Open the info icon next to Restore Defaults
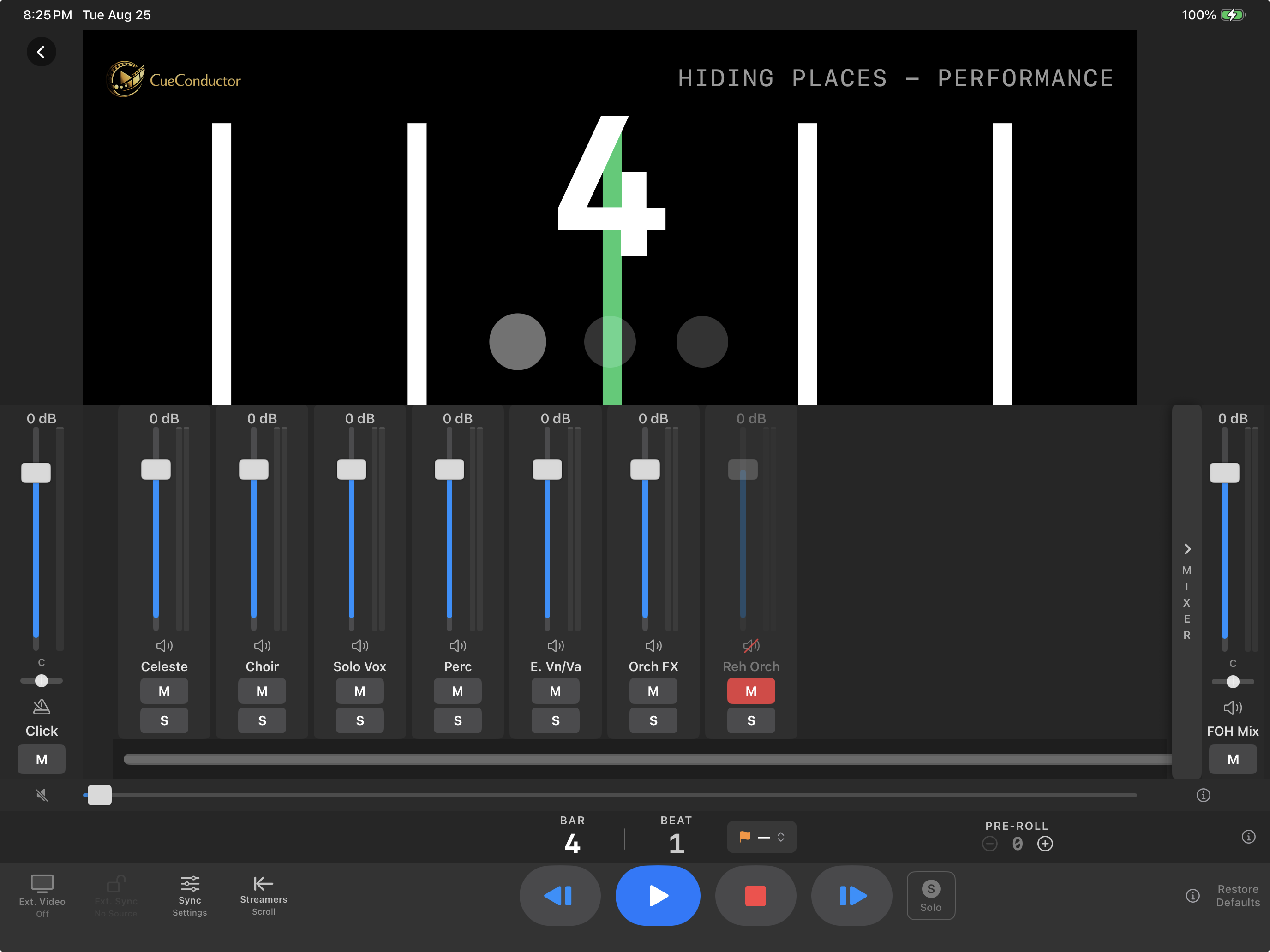1270x952 pixels. pos(1192,895)
